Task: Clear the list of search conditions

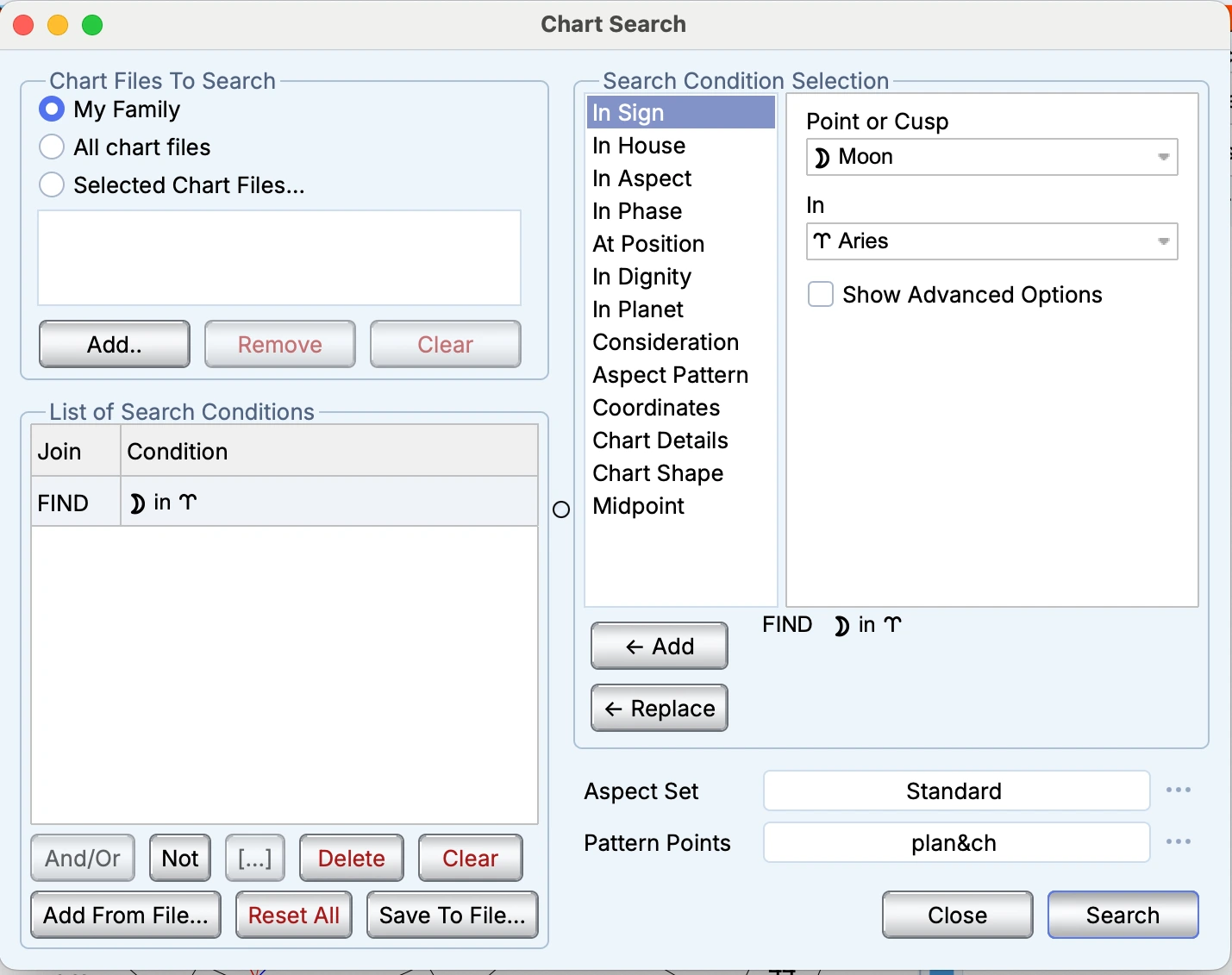Action: (x=471, y=859)
